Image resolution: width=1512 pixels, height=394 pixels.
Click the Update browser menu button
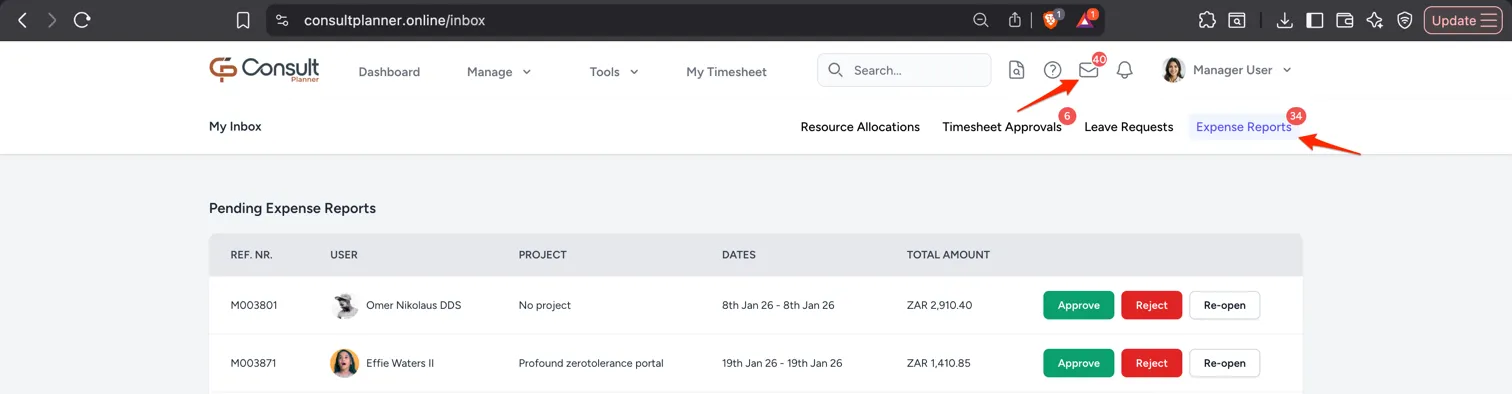1463,20
